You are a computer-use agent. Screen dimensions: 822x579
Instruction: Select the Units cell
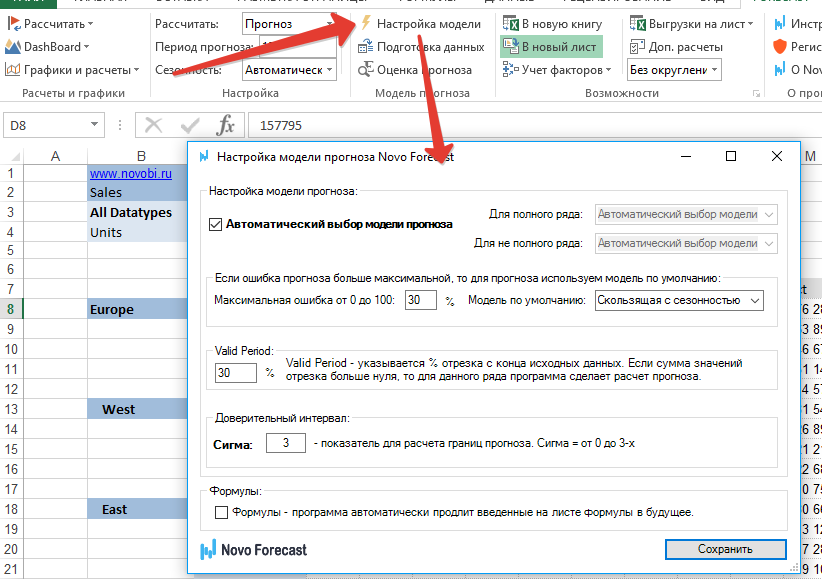[137, 232]
